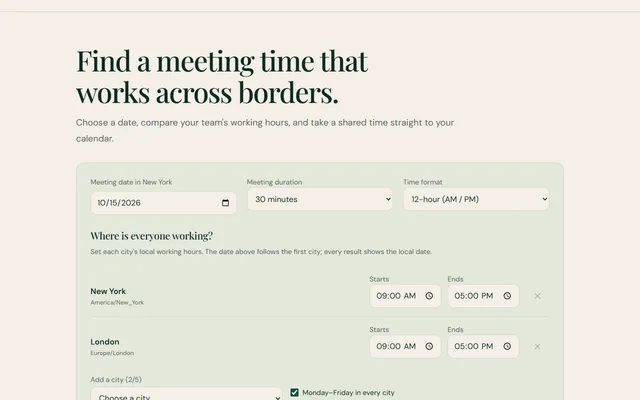
Task: Click the New York city name
Action: tap(108, 291)
